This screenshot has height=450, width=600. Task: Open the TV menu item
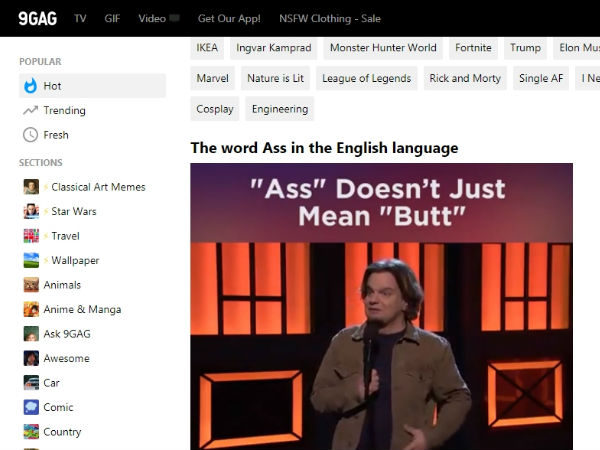click(80, 18)
